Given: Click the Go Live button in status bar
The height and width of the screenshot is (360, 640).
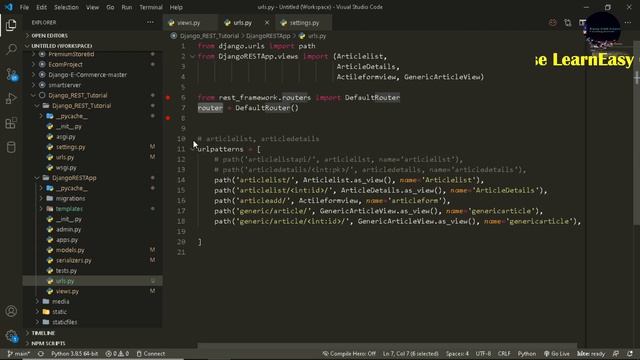Looking at the screenshot, I should 557,354.
